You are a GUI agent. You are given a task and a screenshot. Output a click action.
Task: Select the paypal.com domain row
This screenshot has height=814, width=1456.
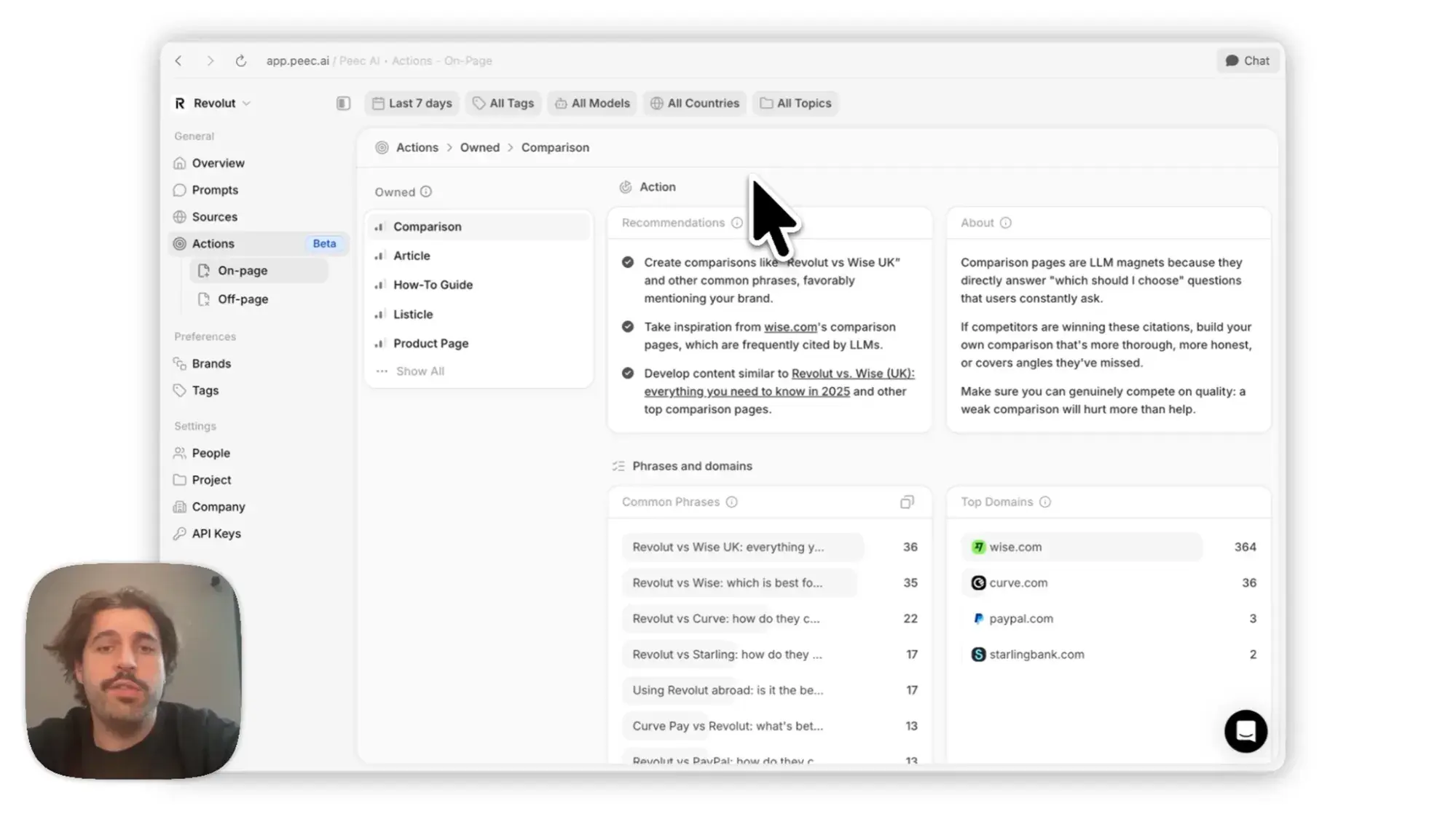(1109, 618)
